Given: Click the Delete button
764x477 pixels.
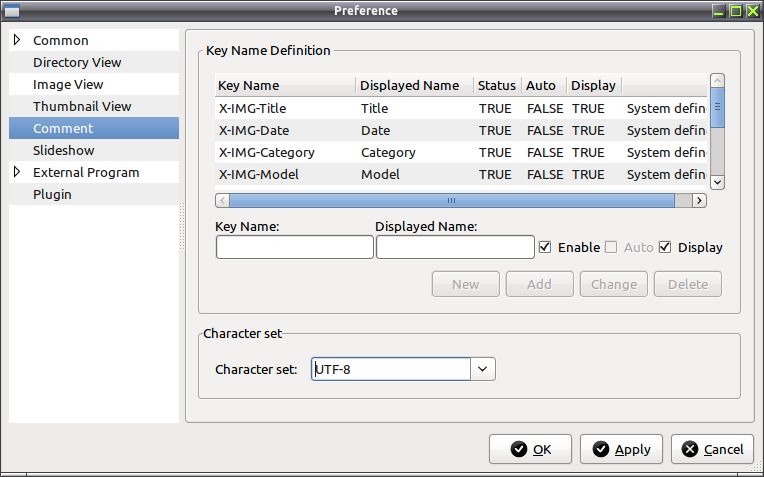Looking at the screenshot, I should click(688, 284).
